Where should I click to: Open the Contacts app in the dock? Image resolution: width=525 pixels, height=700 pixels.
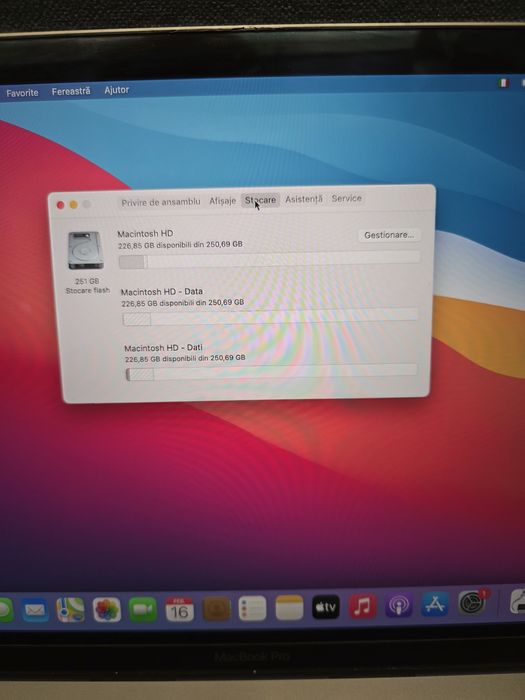(217, 609)
